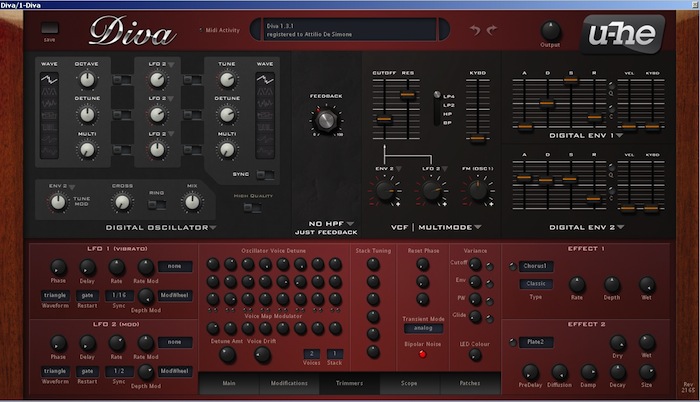Click LFO 1 Depth Mod ModWheel button
Viewport: 700px width, 402px height.
175,296
